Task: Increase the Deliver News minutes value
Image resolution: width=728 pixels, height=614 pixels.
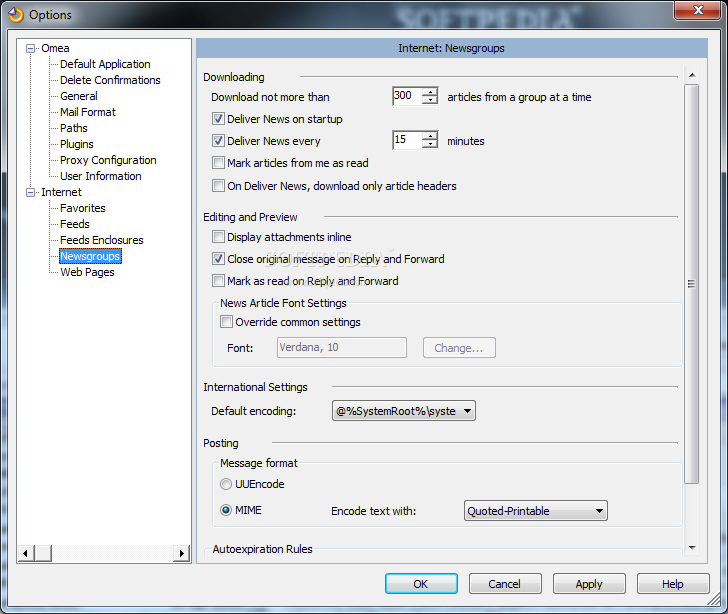Action: point(430,136)
